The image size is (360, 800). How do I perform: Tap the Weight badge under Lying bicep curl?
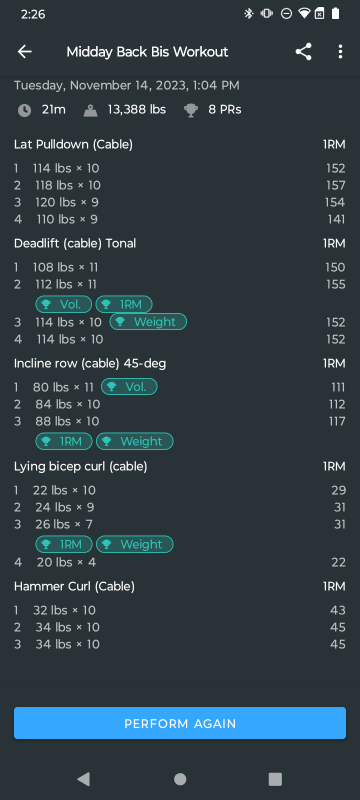point(135,544)
